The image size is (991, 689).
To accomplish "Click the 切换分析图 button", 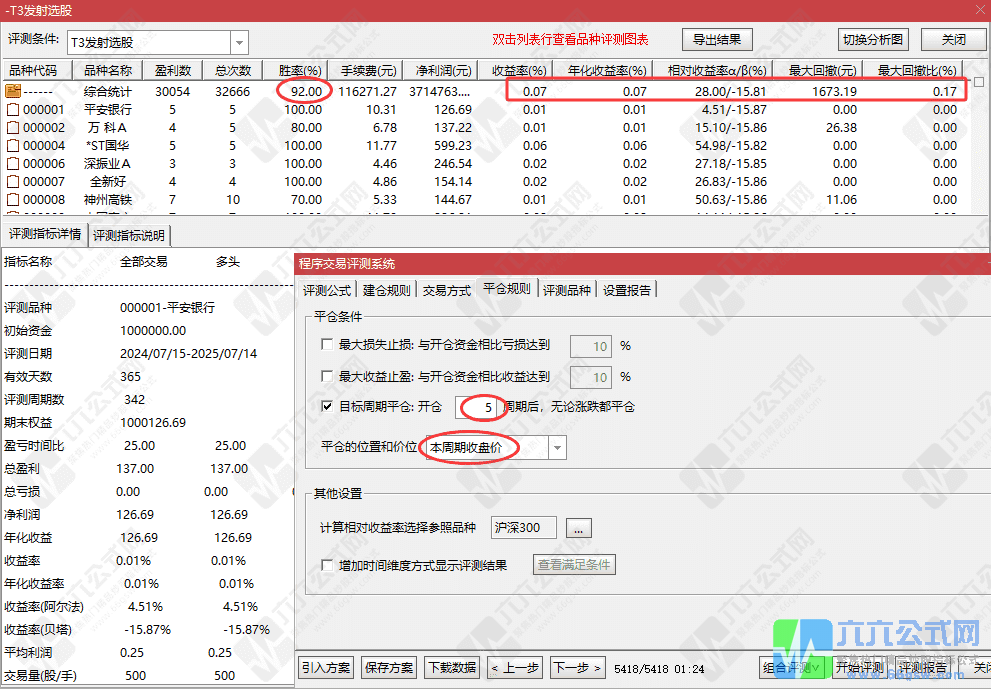I will (x=873, y=39).
